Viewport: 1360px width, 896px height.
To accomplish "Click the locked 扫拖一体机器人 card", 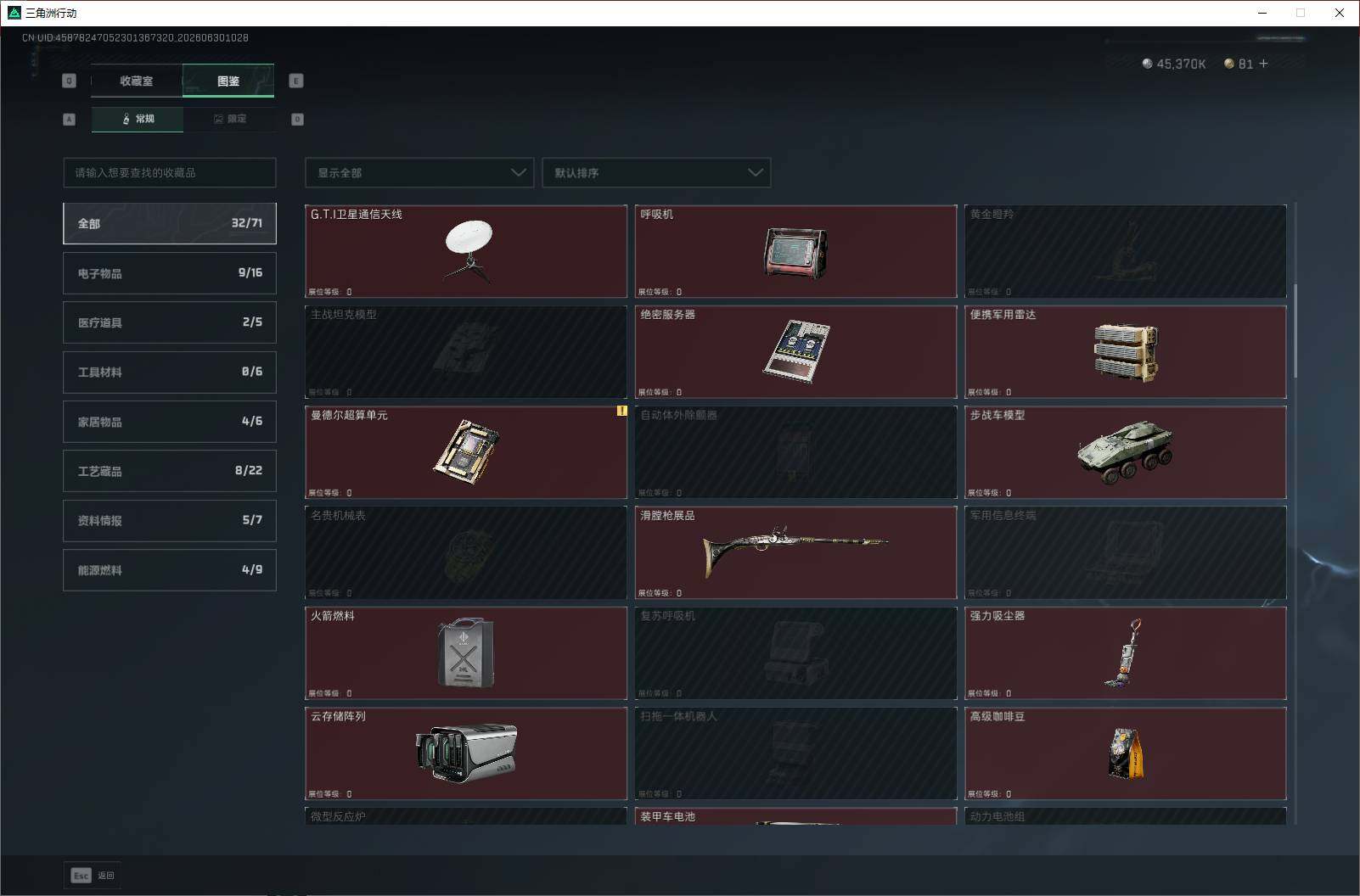I will 795,753.
